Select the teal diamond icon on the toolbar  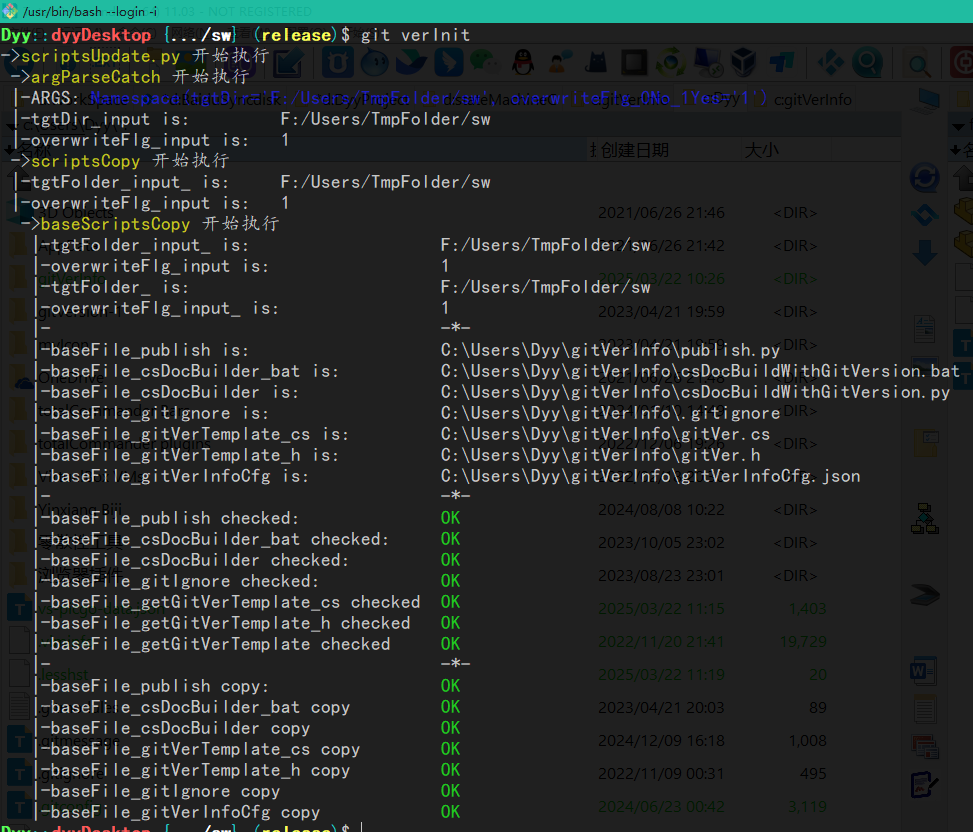point(830,62)
